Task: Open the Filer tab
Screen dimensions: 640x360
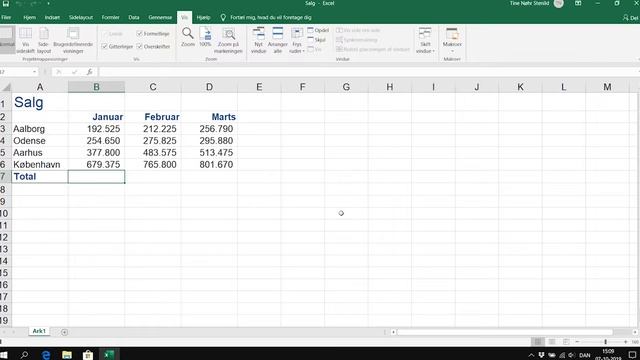Action: click(6, 18)
